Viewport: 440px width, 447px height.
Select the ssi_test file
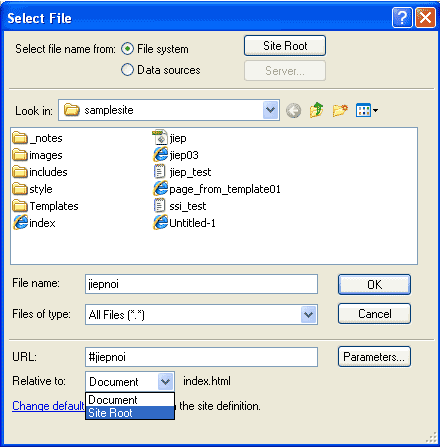[x=180, y=206]
